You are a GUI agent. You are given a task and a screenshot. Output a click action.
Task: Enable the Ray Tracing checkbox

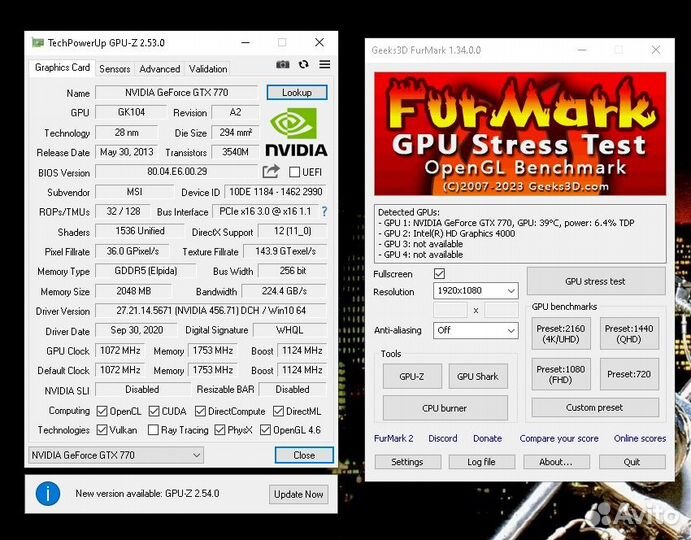click(153, 430)
